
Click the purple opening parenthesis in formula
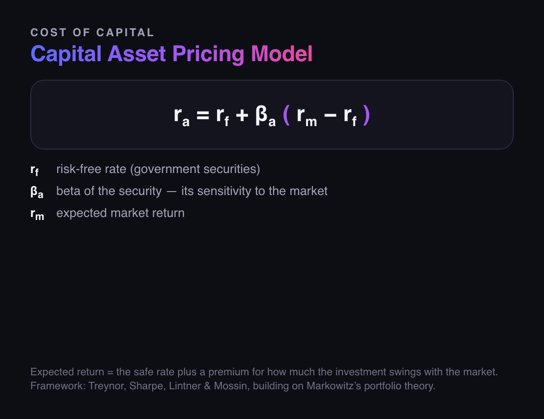tap(286, 115)
